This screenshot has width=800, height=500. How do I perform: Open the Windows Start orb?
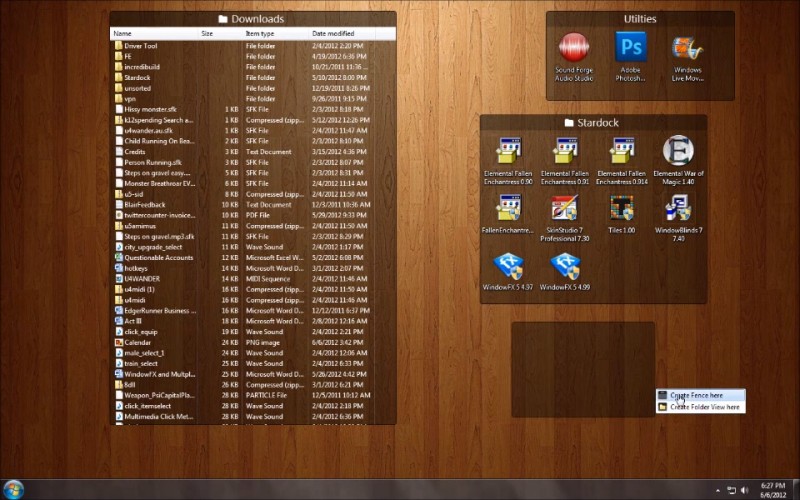[x=13, y=490]
